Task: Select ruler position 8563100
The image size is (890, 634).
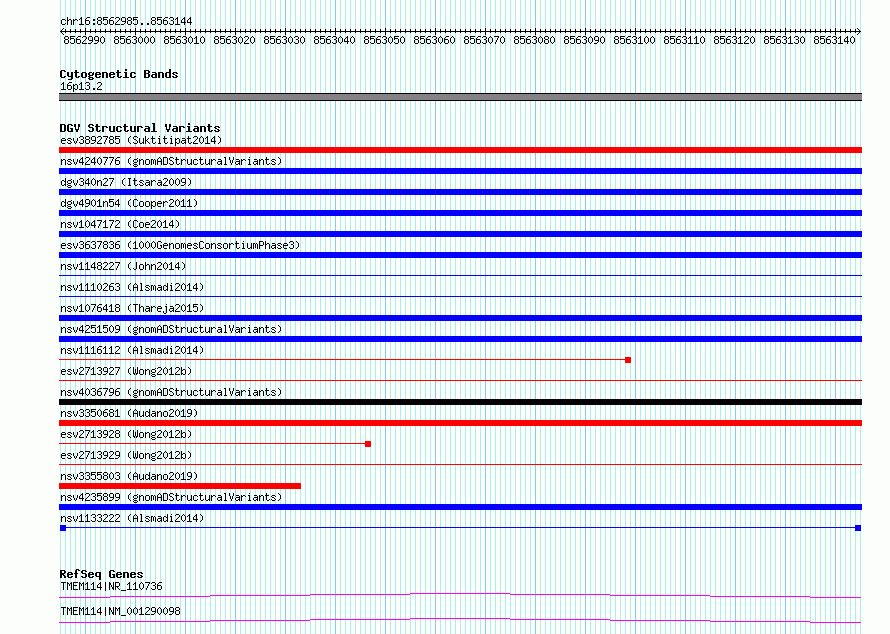Action: click(x=634, y=40)
